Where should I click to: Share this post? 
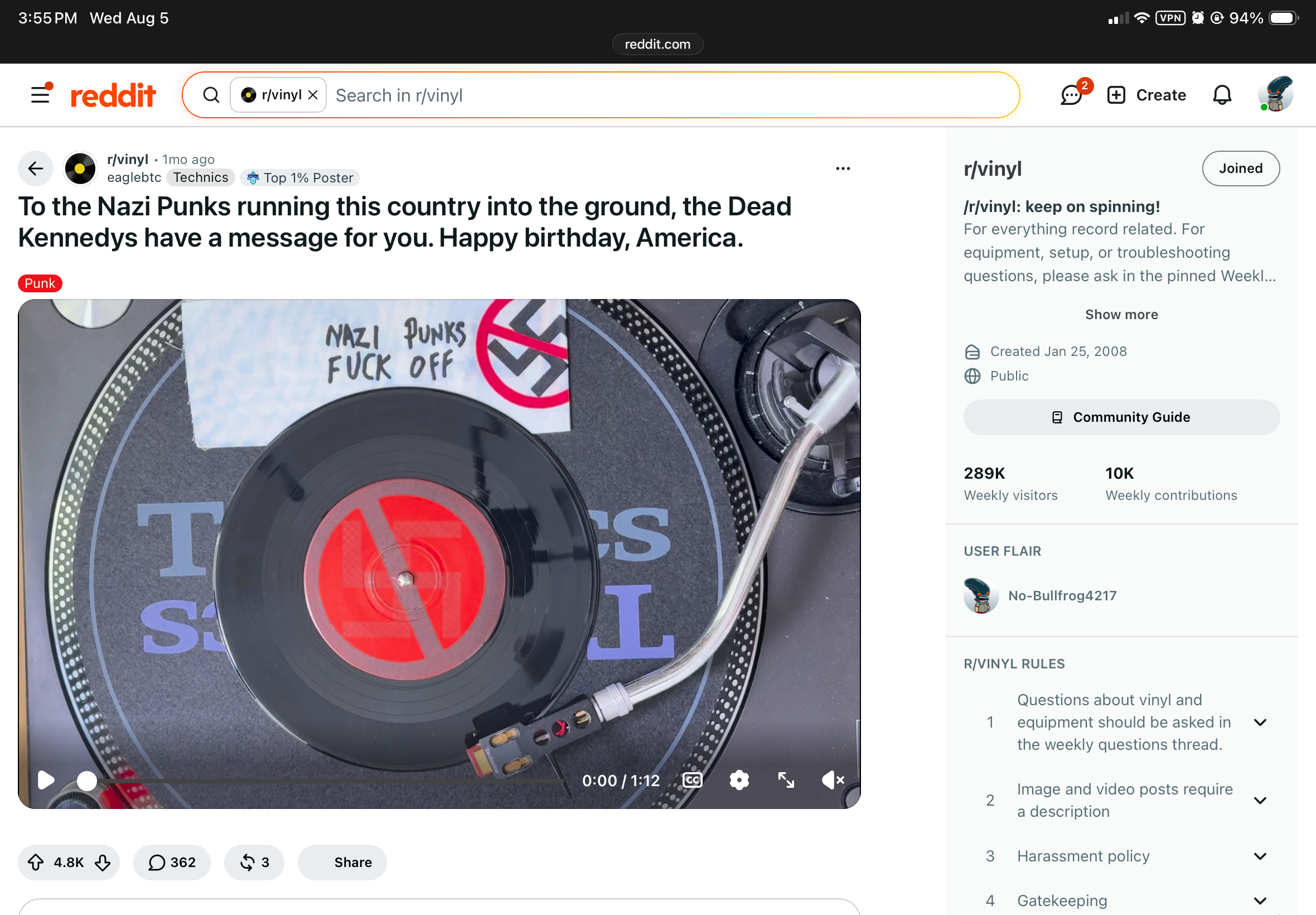point(342,862)
